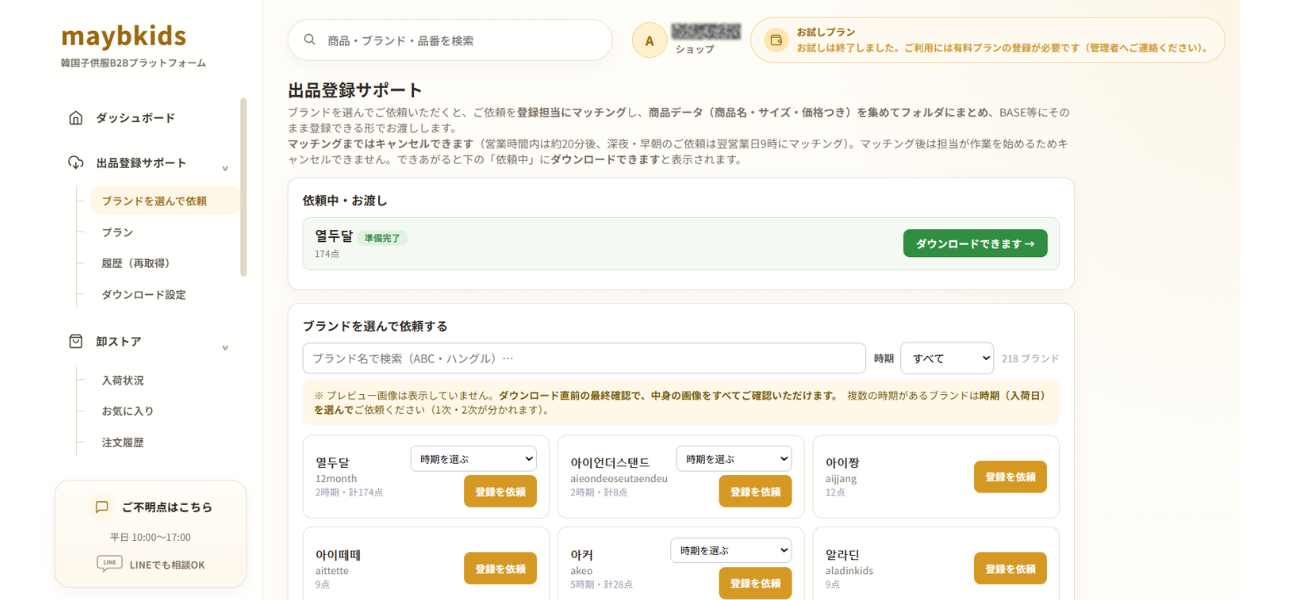Image resolution: width=1300 pixels, height=600 pixels.
Task: Click the 出品登録サポート cloud download icon
Action: [x=76, y=163]
